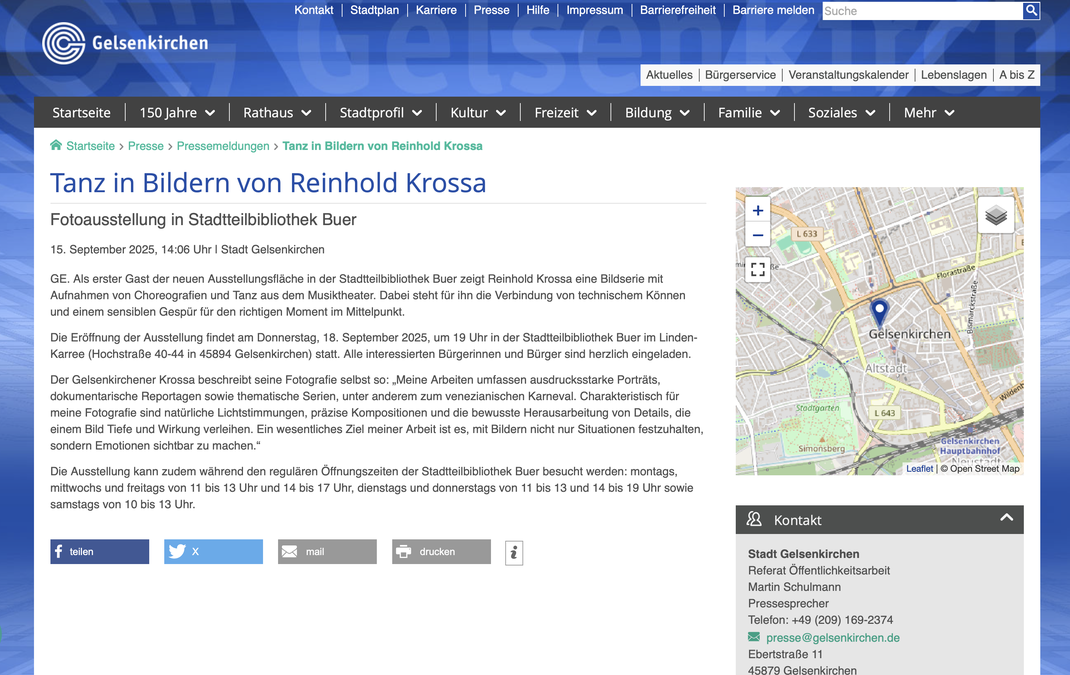
Task: Click the search magnifier button
Action: [x=1031, y=10]
